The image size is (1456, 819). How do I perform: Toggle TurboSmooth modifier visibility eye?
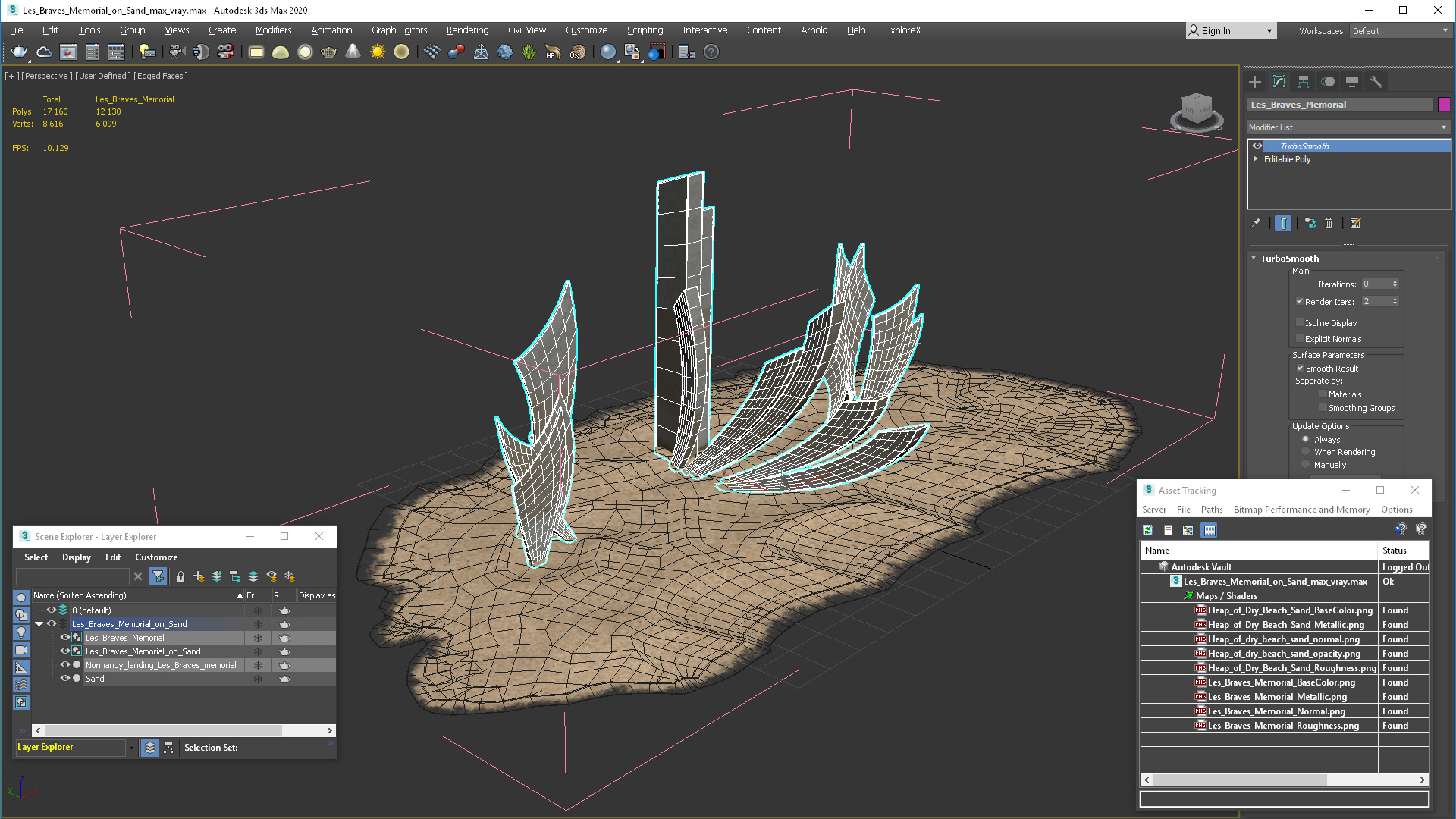[1257, 146]
